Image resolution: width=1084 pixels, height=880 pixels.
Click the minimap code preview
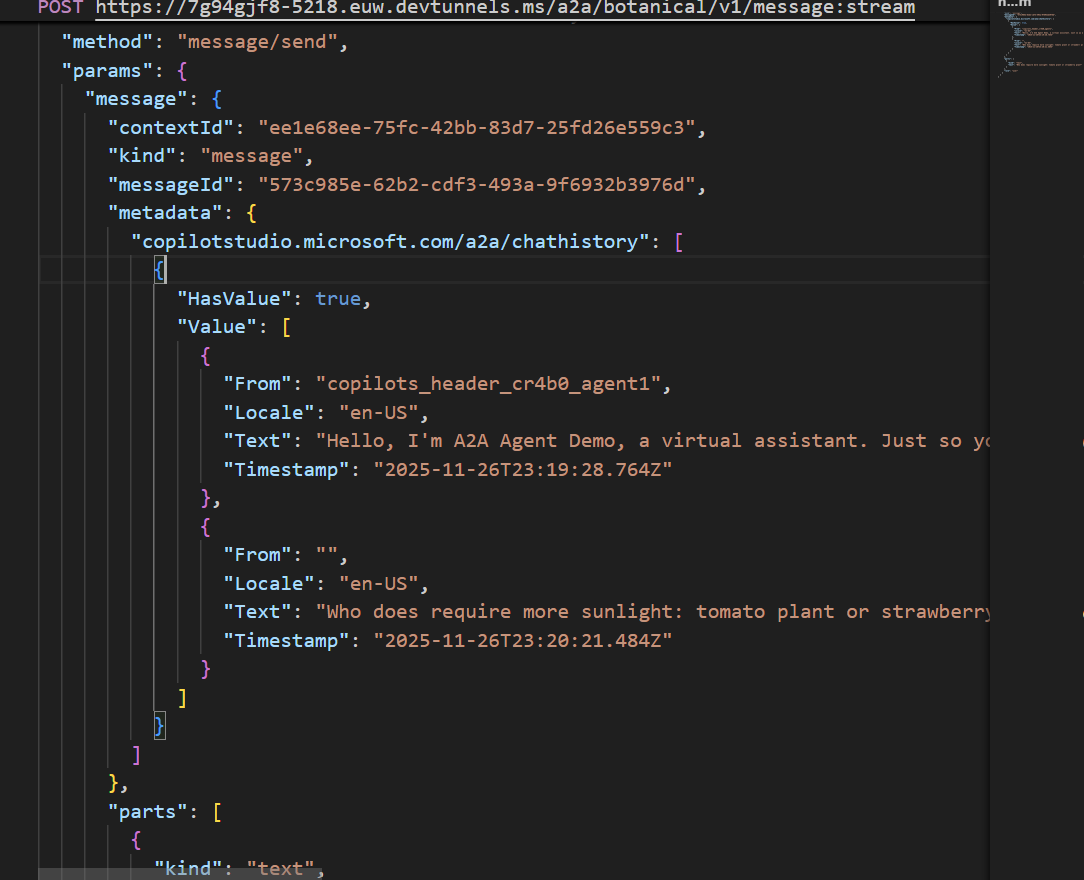[1040, 45]
